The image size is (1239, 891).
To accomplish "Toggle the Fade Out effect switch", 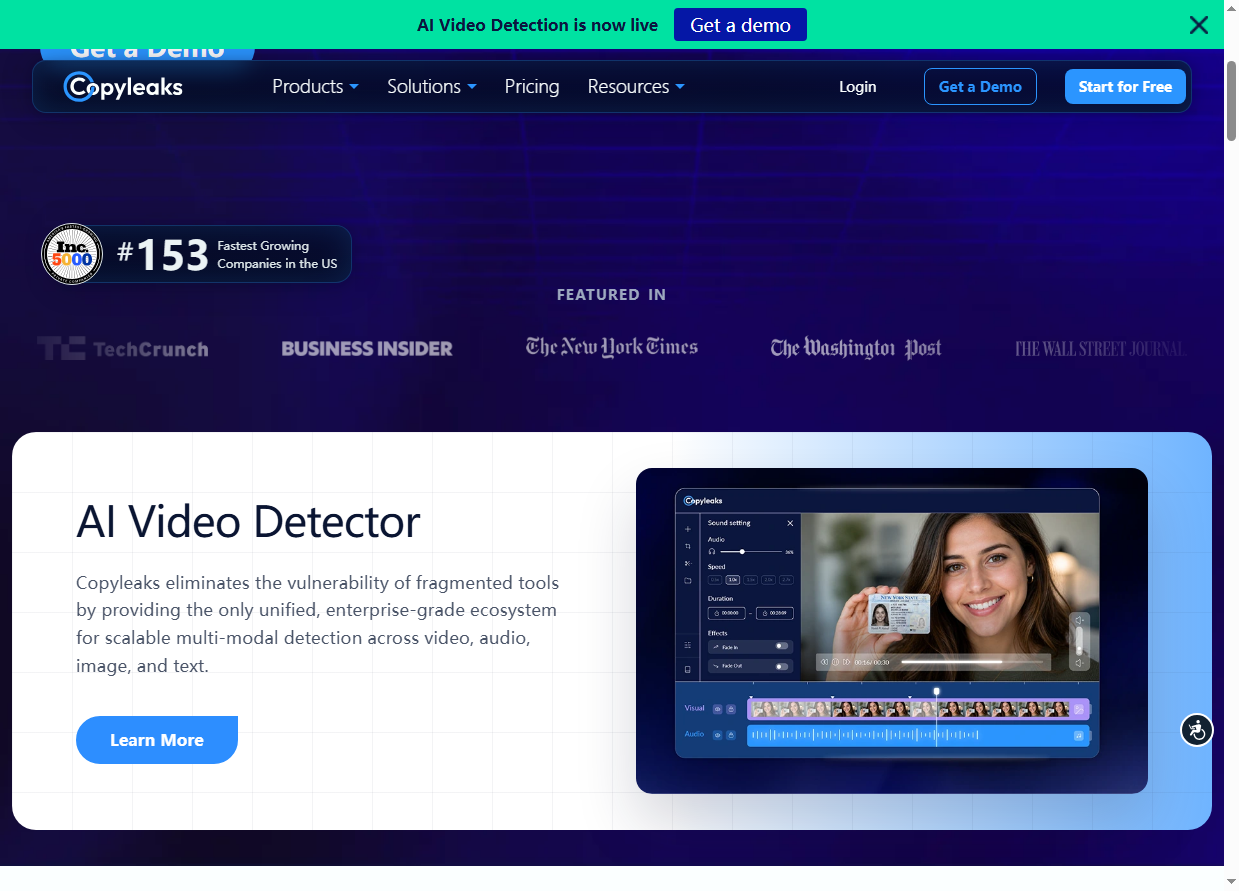I will tap(782, 666).
